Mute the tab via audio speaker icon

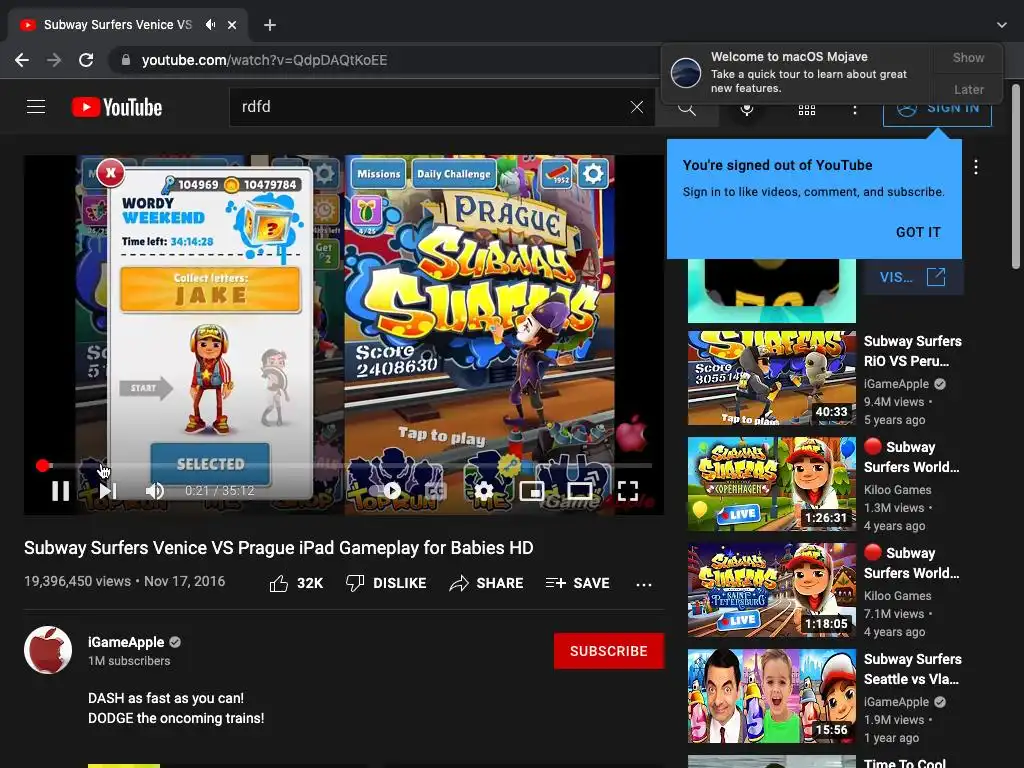coord(210,25)
